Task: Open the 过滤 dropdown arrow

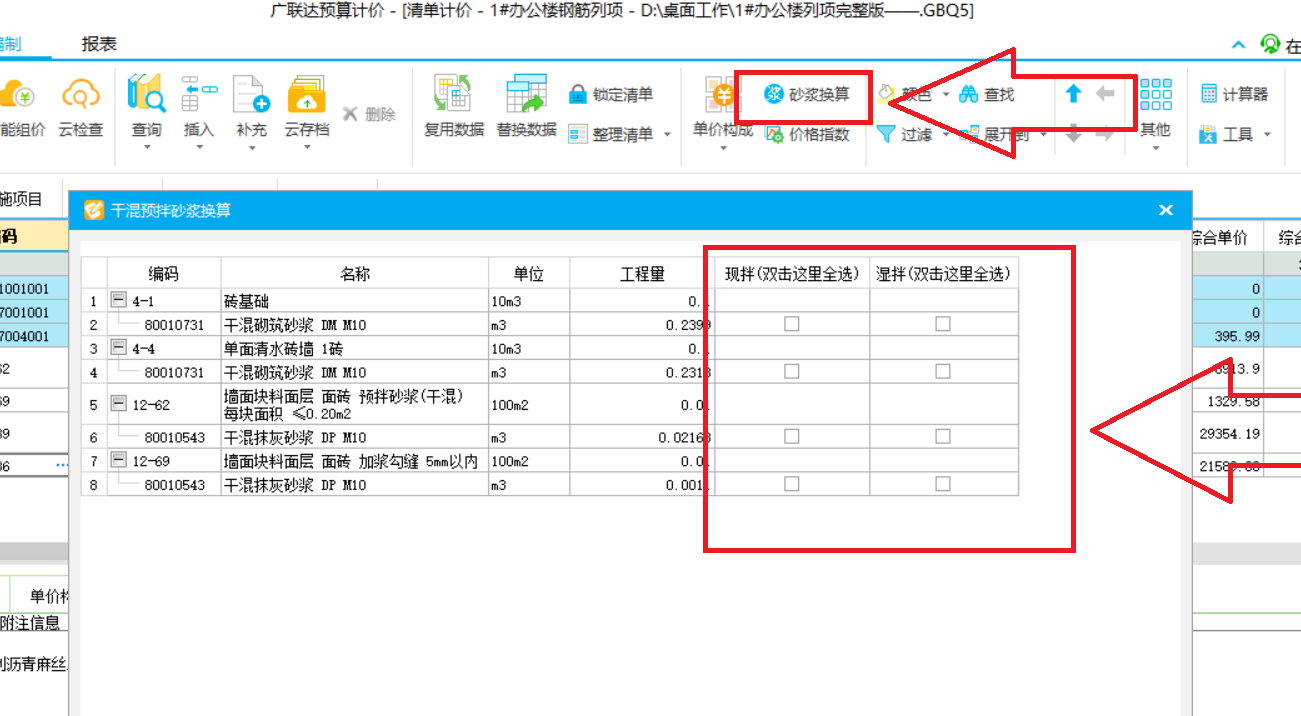Action: pos(946,135)
